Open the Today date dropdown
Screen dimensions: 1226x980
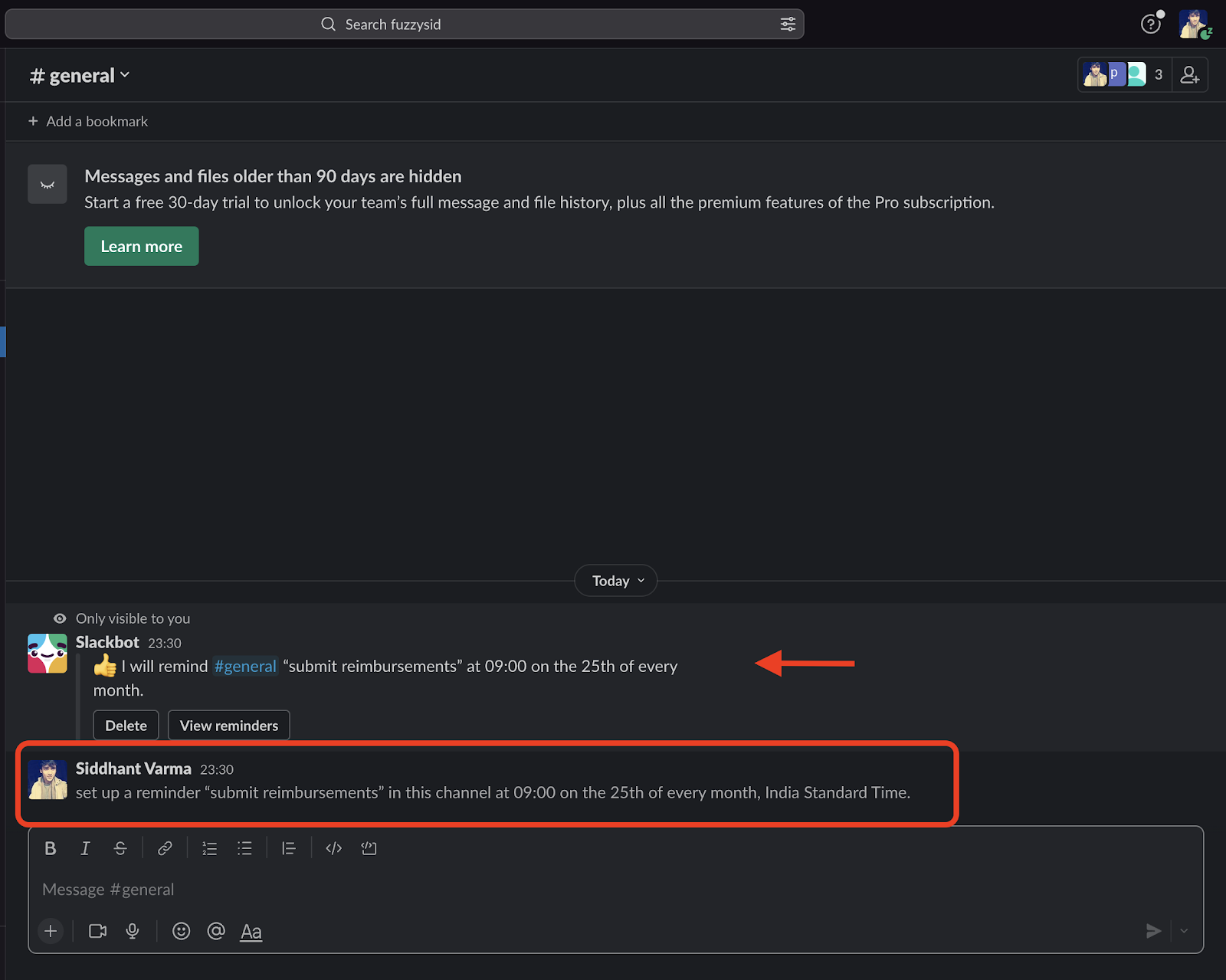coord(616,581)
